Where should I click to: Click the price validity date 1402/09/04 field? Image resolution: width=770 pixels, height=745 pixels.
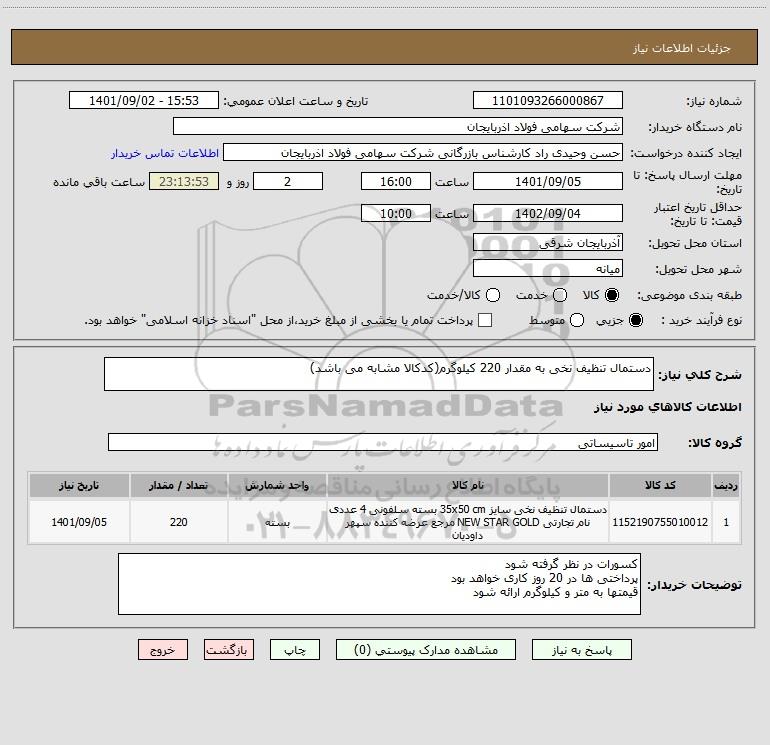click(548, 213)
